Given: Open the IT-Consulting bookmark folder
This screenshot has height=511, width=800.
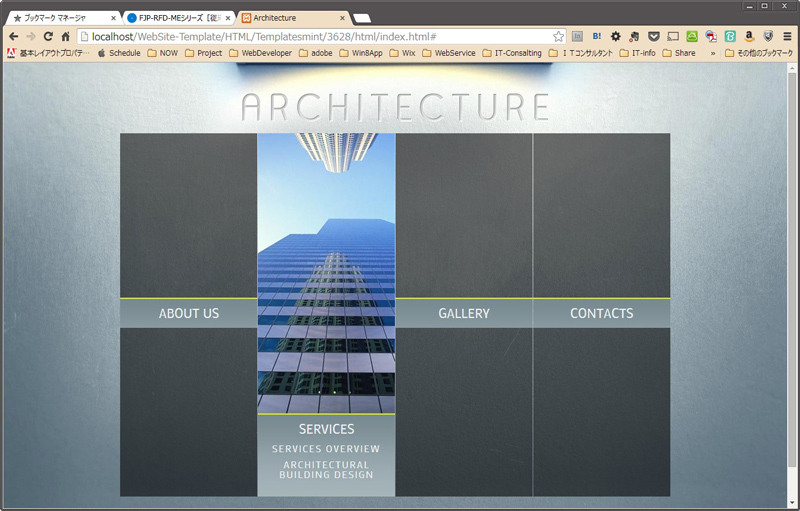Looking at the screenshot, I should [512, 53].
